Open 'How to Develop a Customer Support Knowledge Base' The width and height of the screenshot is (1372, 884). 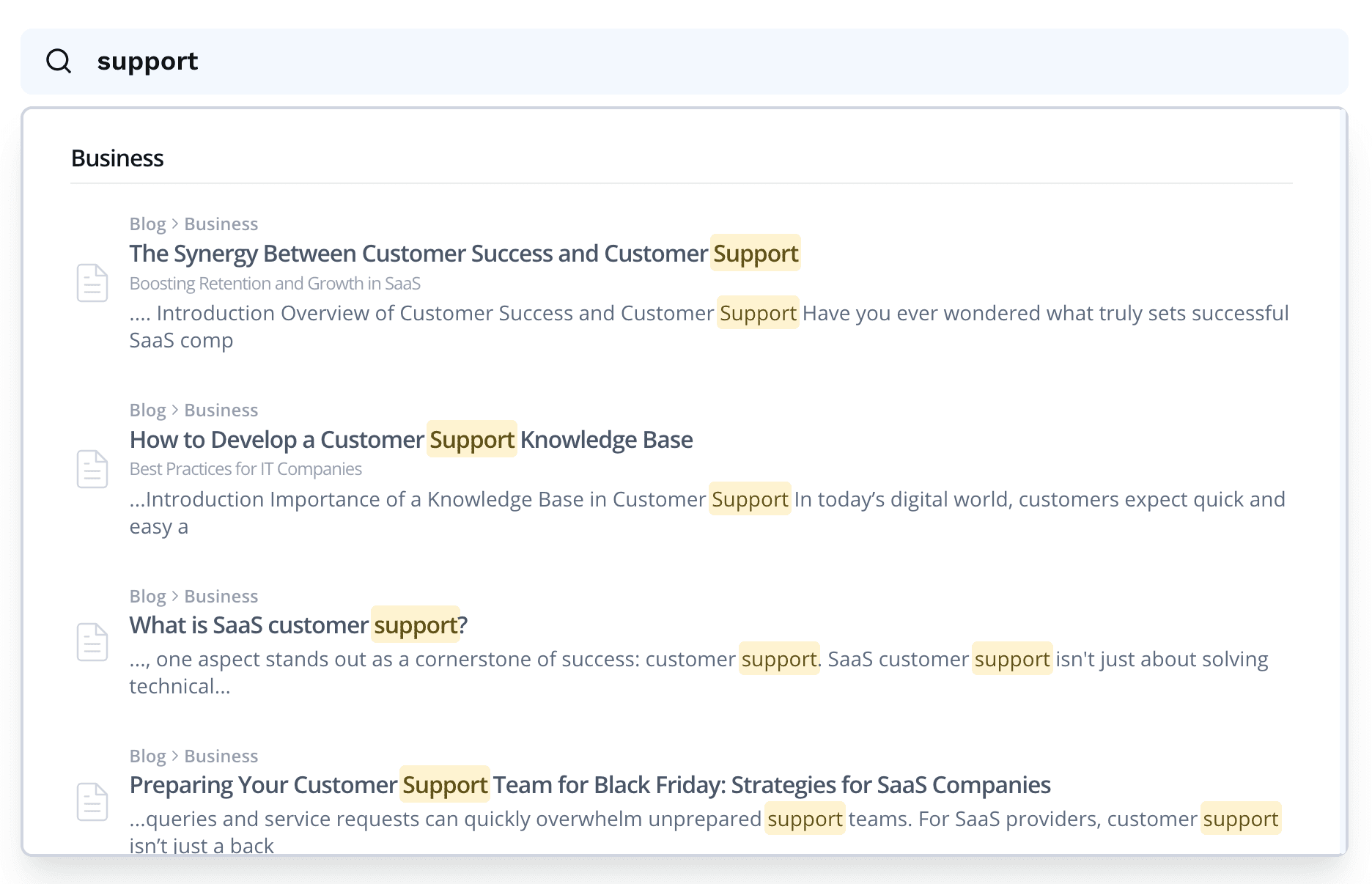(x=410, y=440)
